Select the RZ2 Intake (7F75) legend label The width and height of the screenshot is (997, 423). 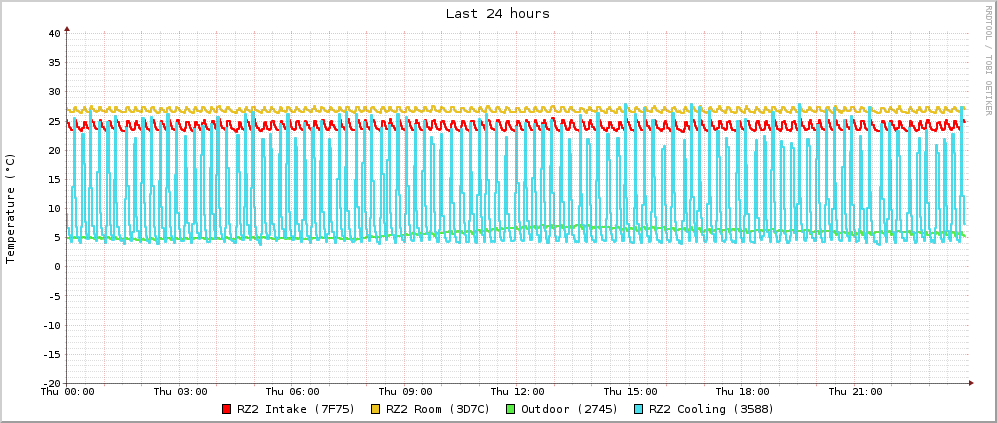point(291,409)
